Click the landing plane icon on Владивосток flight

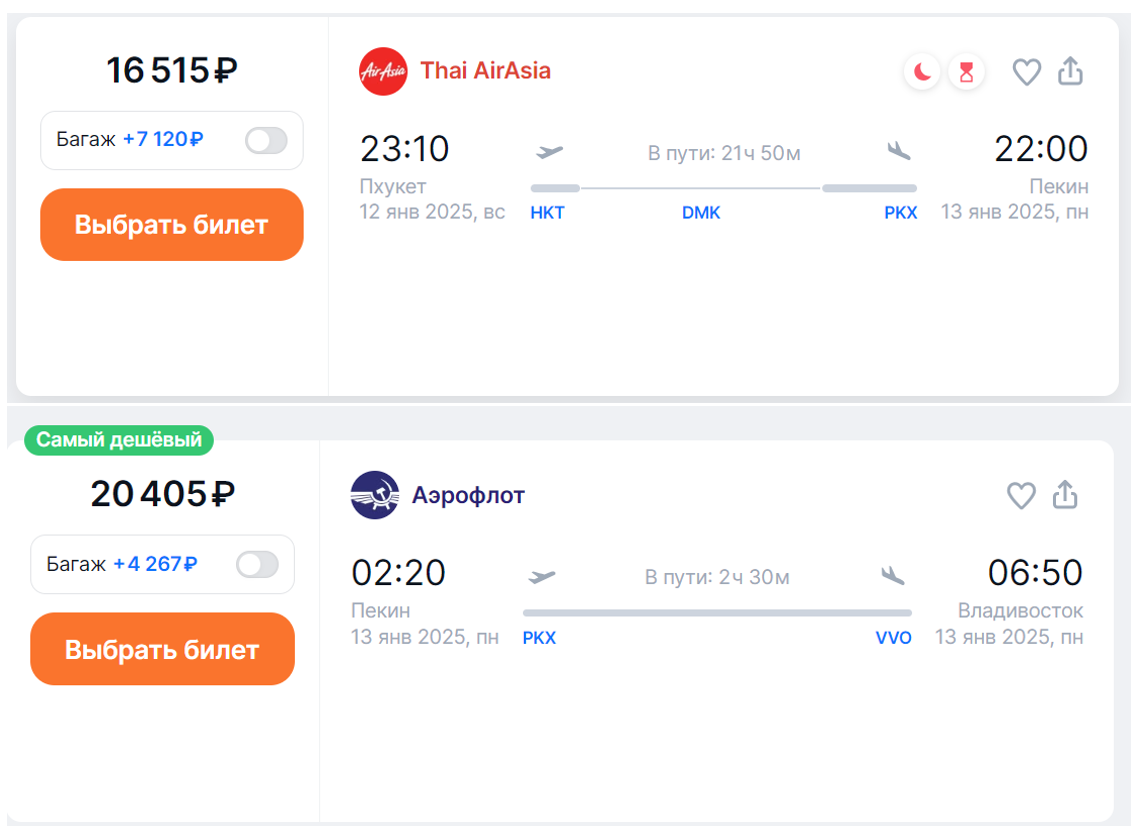click(893, 576)
